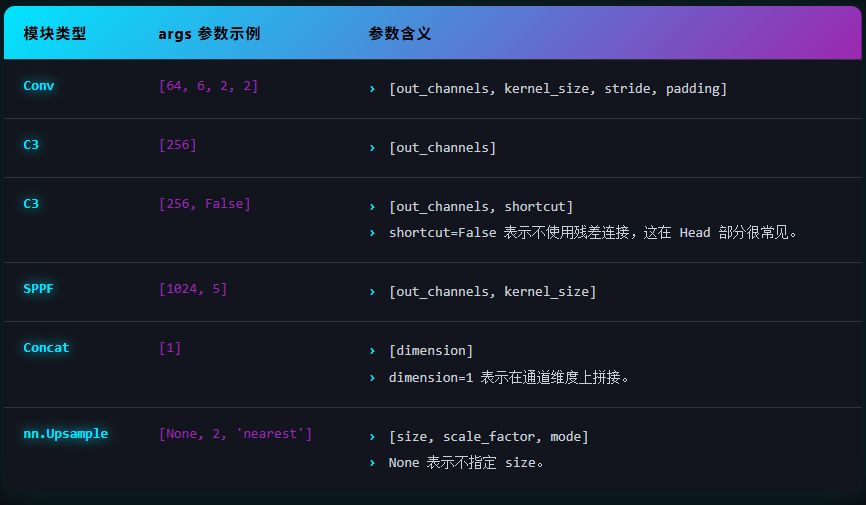Screen dimensions: 866x505
Task: Click the None 表示不指定 size line
Action: click(466, 463)
